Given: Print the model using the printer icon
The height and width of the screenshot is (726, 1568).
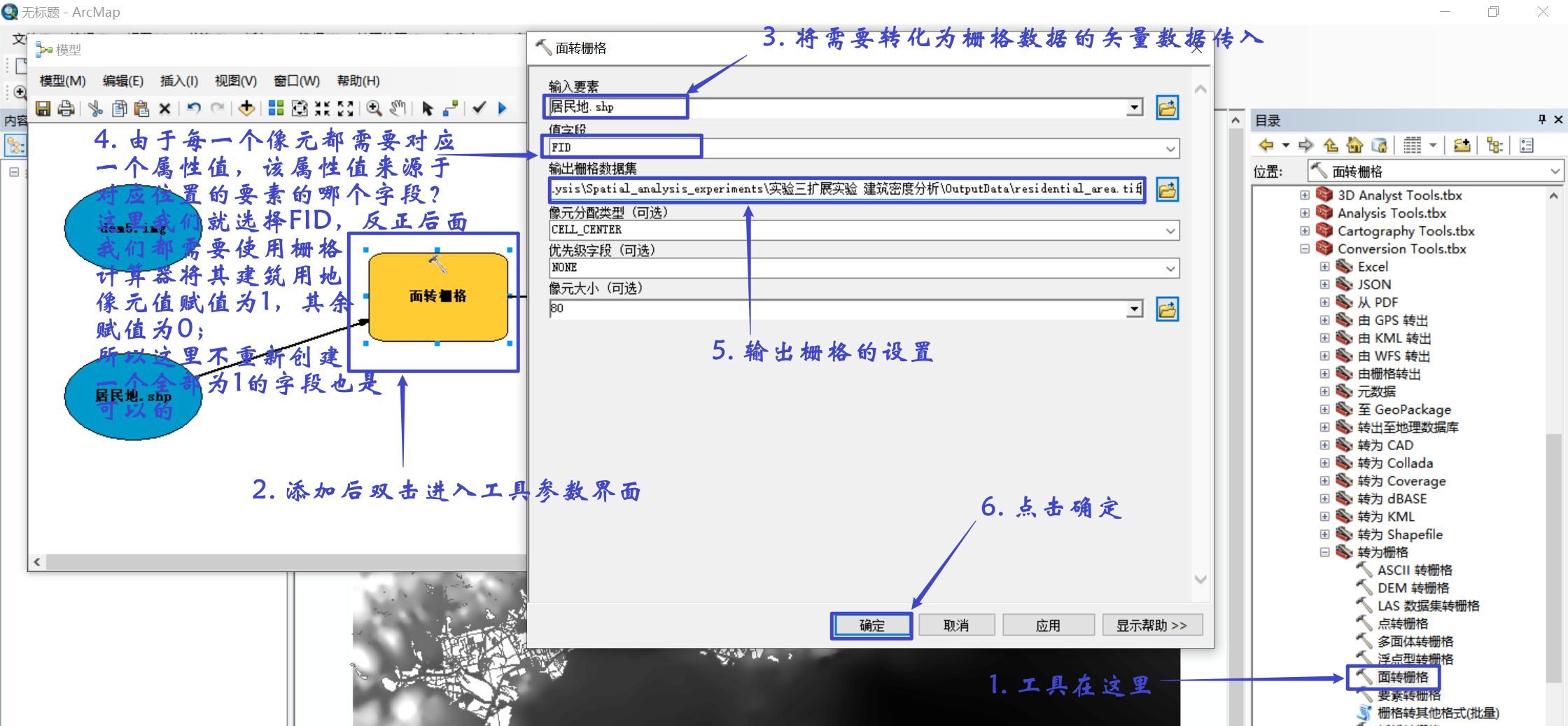Looking at the screenshot, I should pos(66,109).
